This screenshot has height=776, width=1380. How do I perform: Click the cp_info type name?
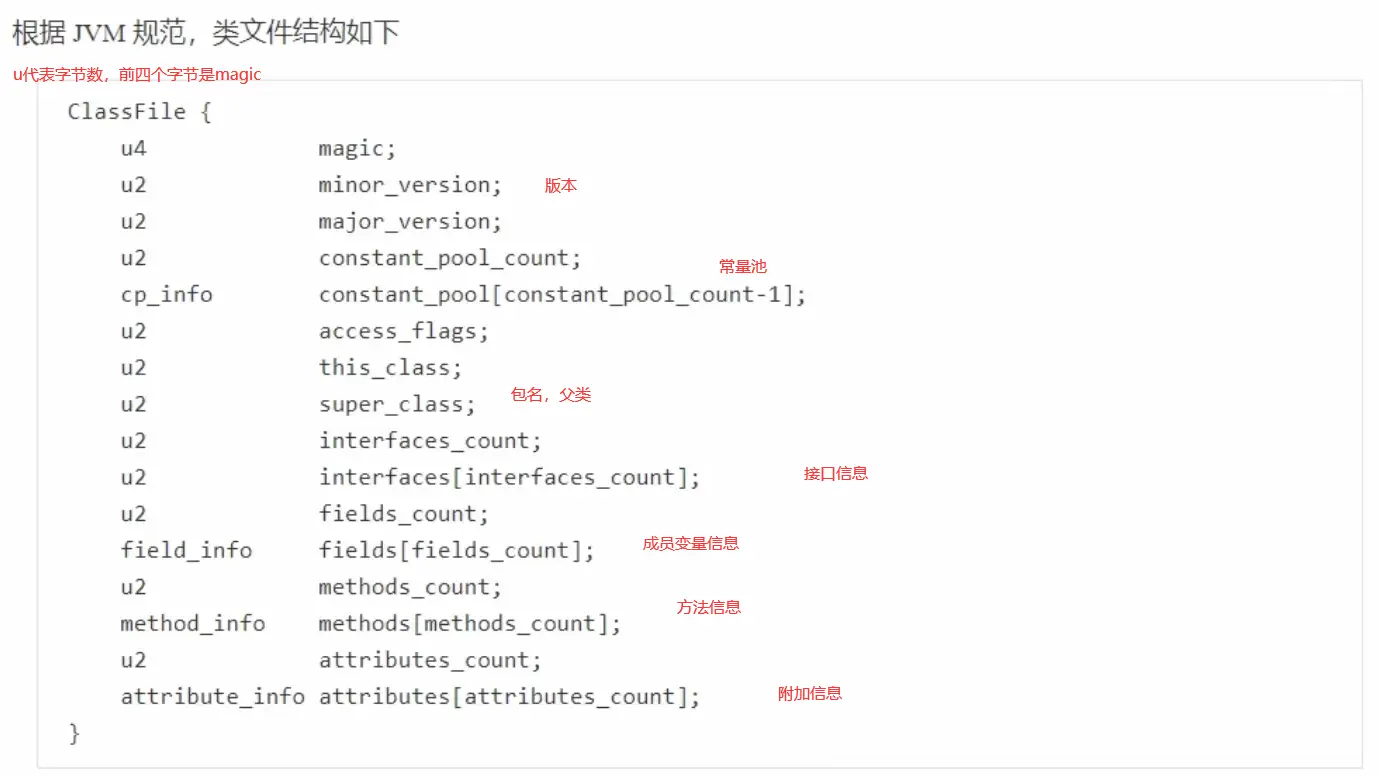tap(167, 295)
